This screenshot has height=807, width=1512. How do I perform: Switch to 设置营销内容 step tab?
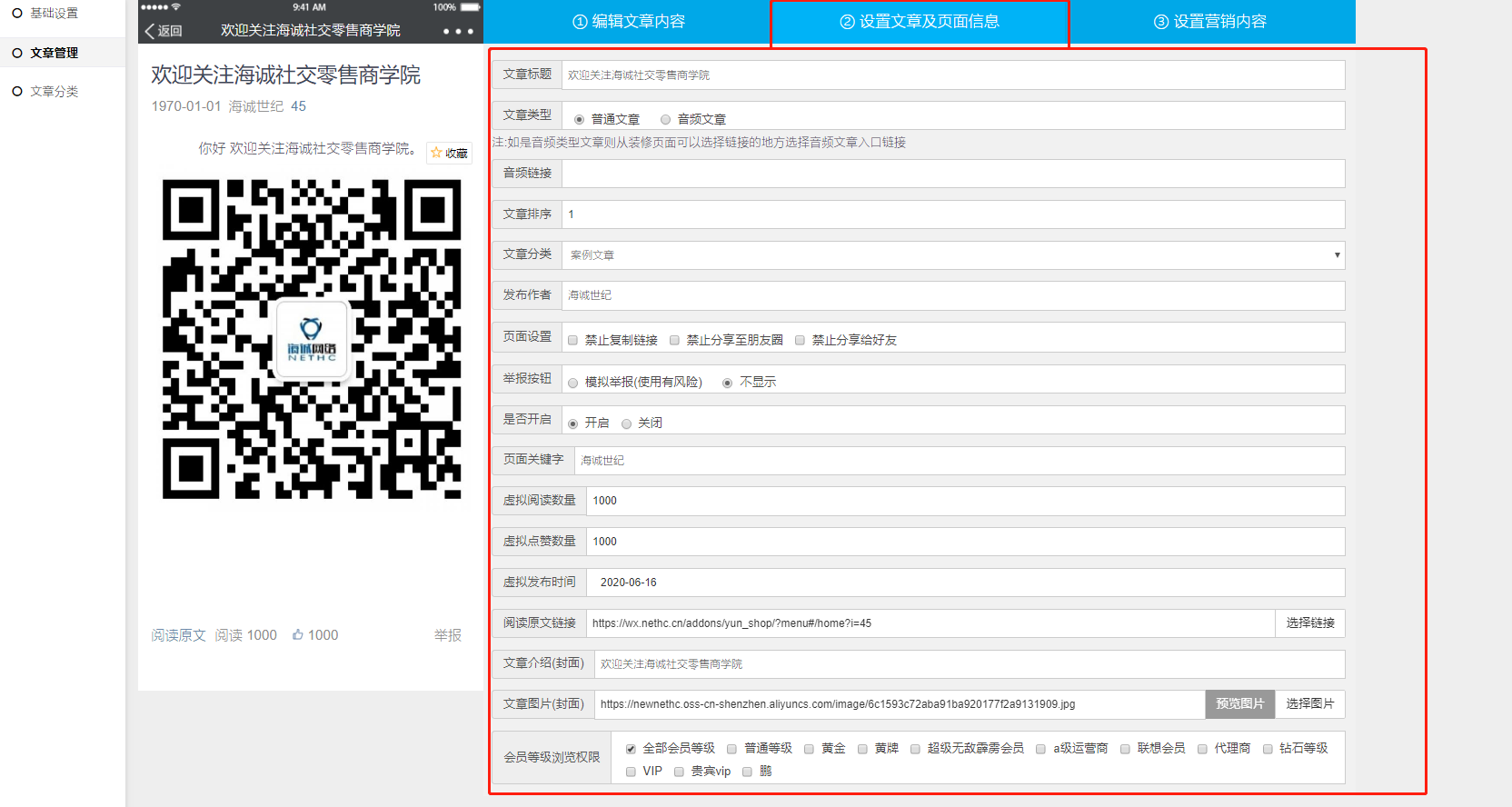click(x=1210, y=22)
